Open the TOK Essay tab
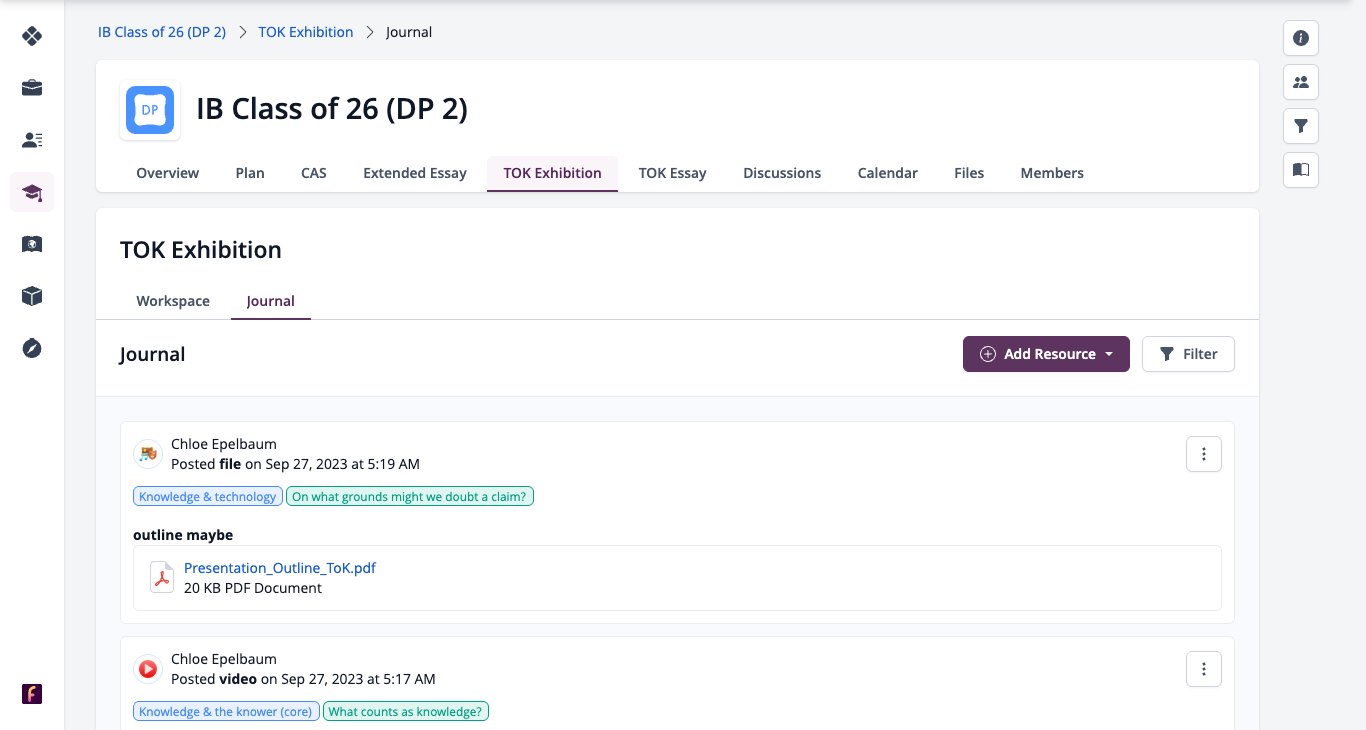 pyautogui.click(x=673, y=173)
